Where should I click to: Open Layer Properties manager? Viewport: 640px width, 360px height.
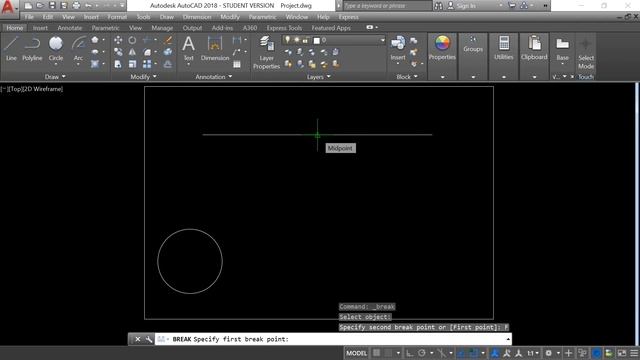[x=266, y=52]
